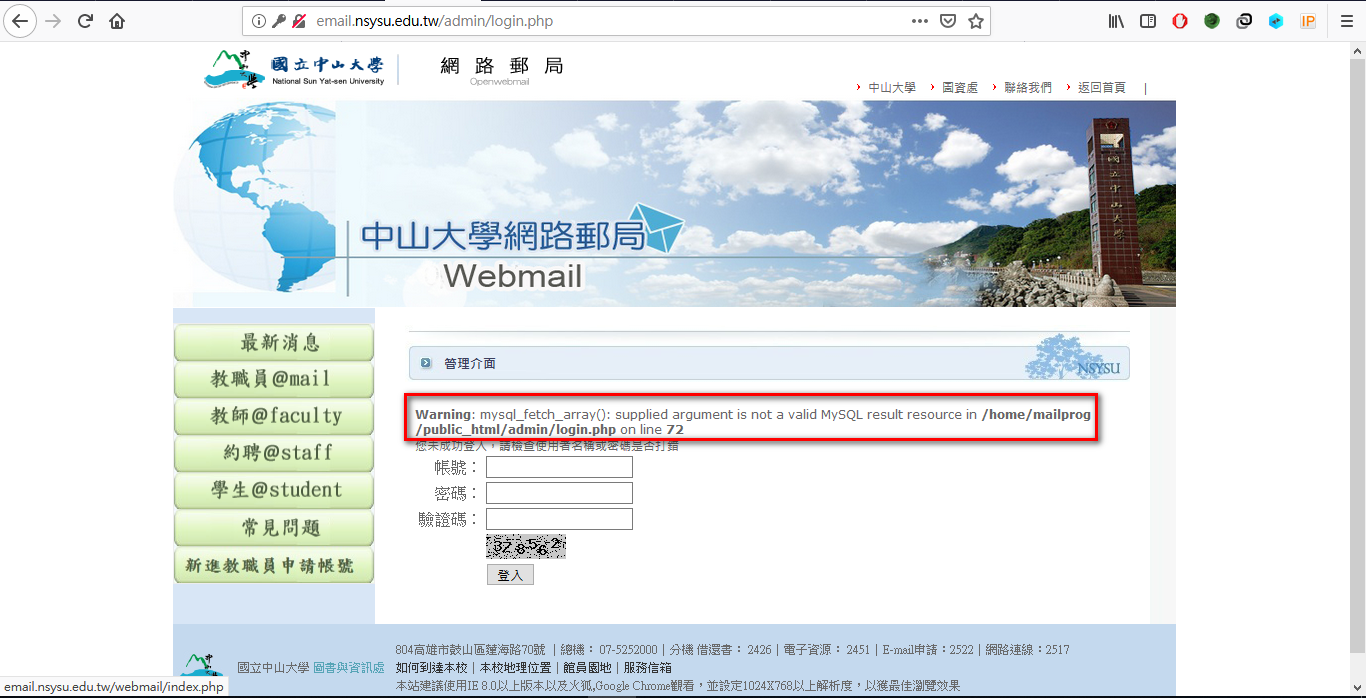Reload the page with the refresh icon
This screenshot has width=1366, height=698.
tap(85, 21)
